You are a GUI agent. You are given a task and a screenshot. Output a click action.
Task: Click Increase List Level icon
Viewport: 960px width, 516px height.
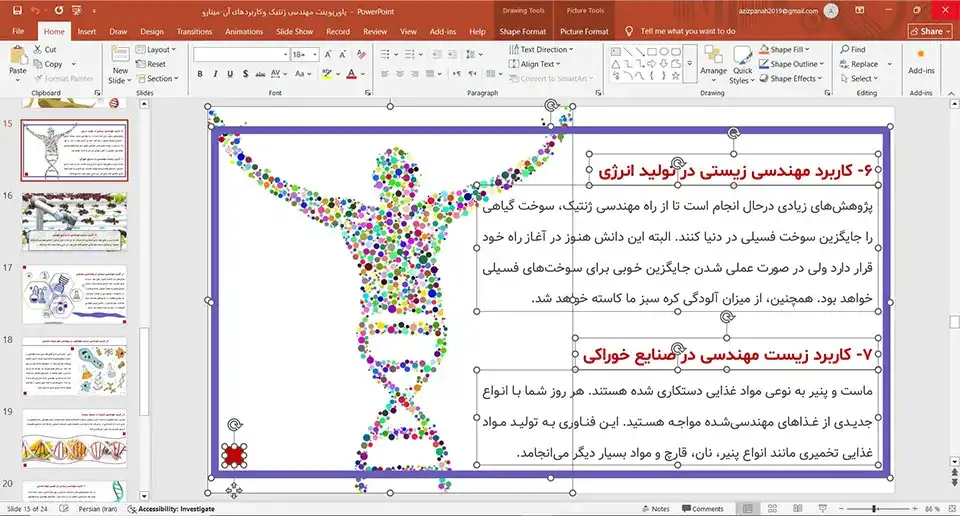[452, 54]
